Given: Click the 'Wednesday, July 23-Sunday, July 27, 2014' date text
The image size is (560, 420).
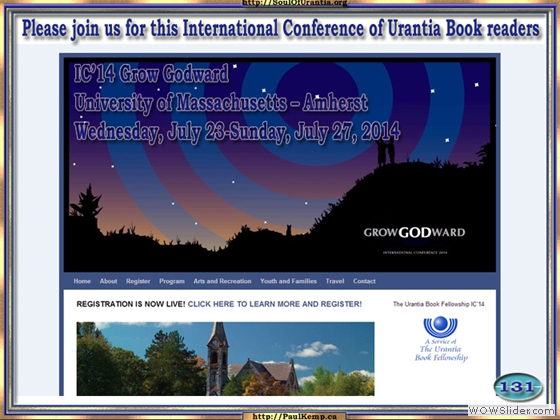Looking at the screenshot, I should [x=237, y=132].
